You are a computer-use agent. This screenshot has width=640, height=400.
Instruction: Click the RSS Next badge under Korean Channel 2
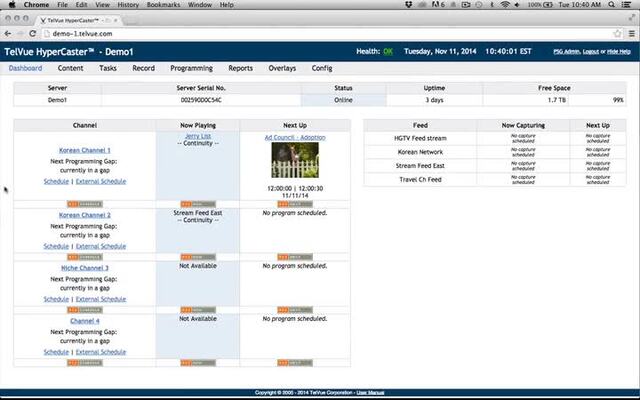click(x=295, y=257)
